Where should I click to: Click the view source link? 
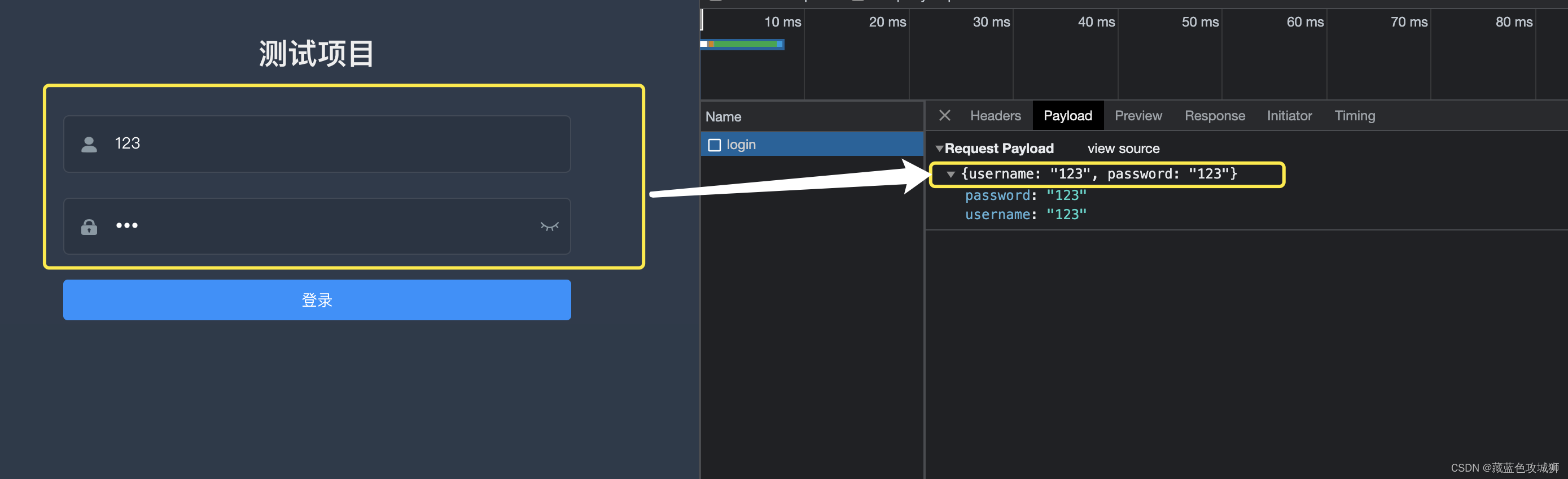click(x=1123, y=148)
